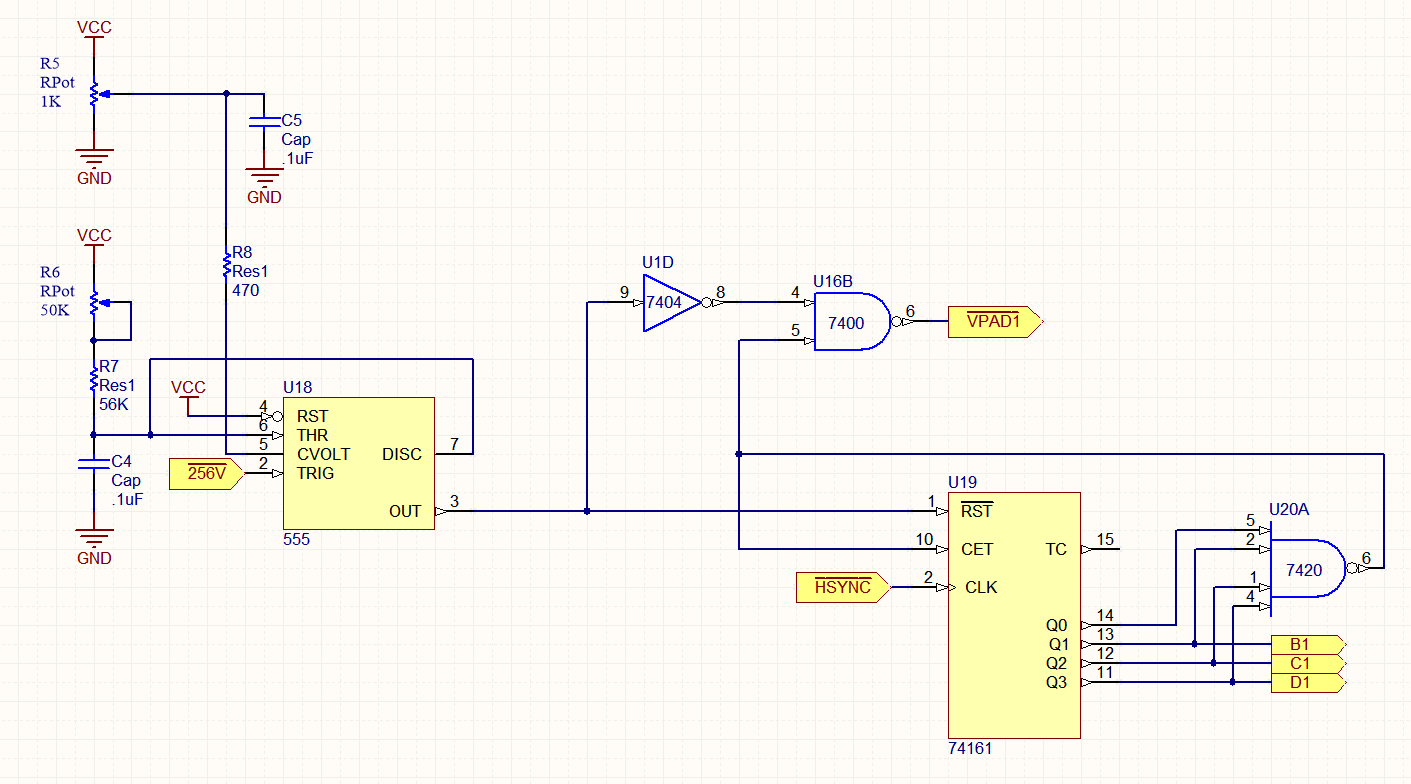The height and width of the screenshot is (784, 1411).
Task: Click the 56K value text of R7
Action: click(114, 404)
